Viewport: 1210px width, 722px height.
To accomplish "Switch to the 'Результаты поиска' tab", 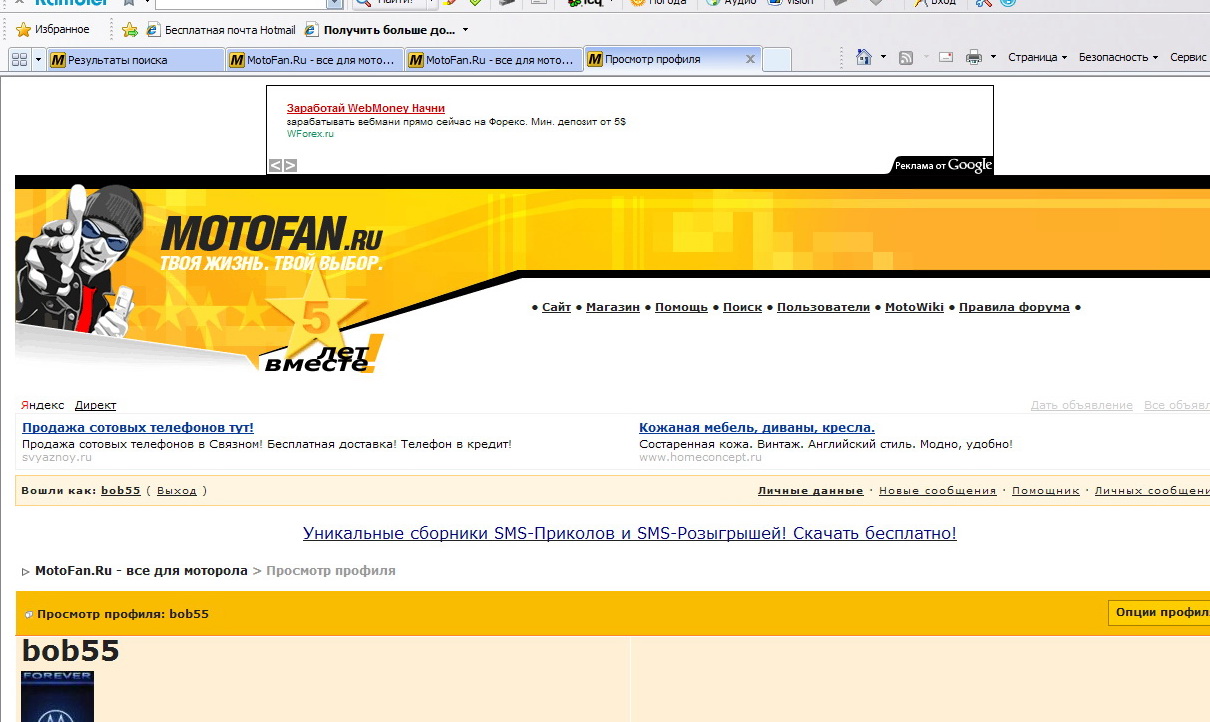I will tap(135, 60).
